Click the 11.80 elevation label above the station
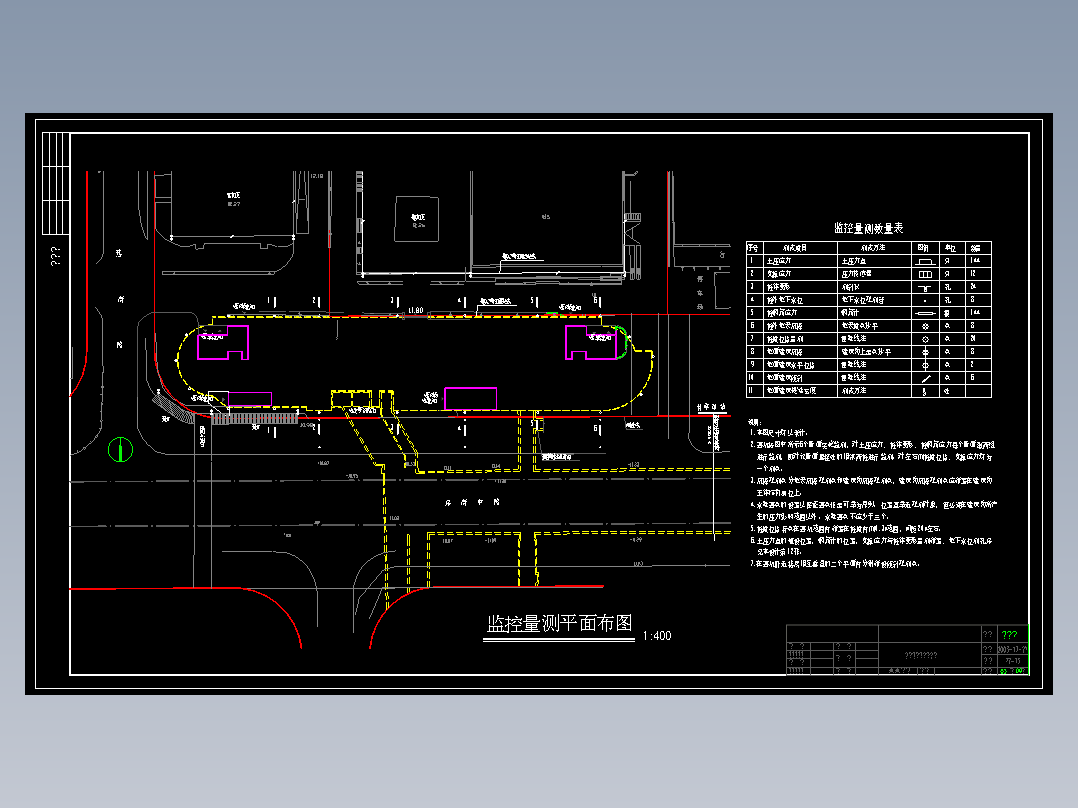1078x808 pixels. (415, 311)
